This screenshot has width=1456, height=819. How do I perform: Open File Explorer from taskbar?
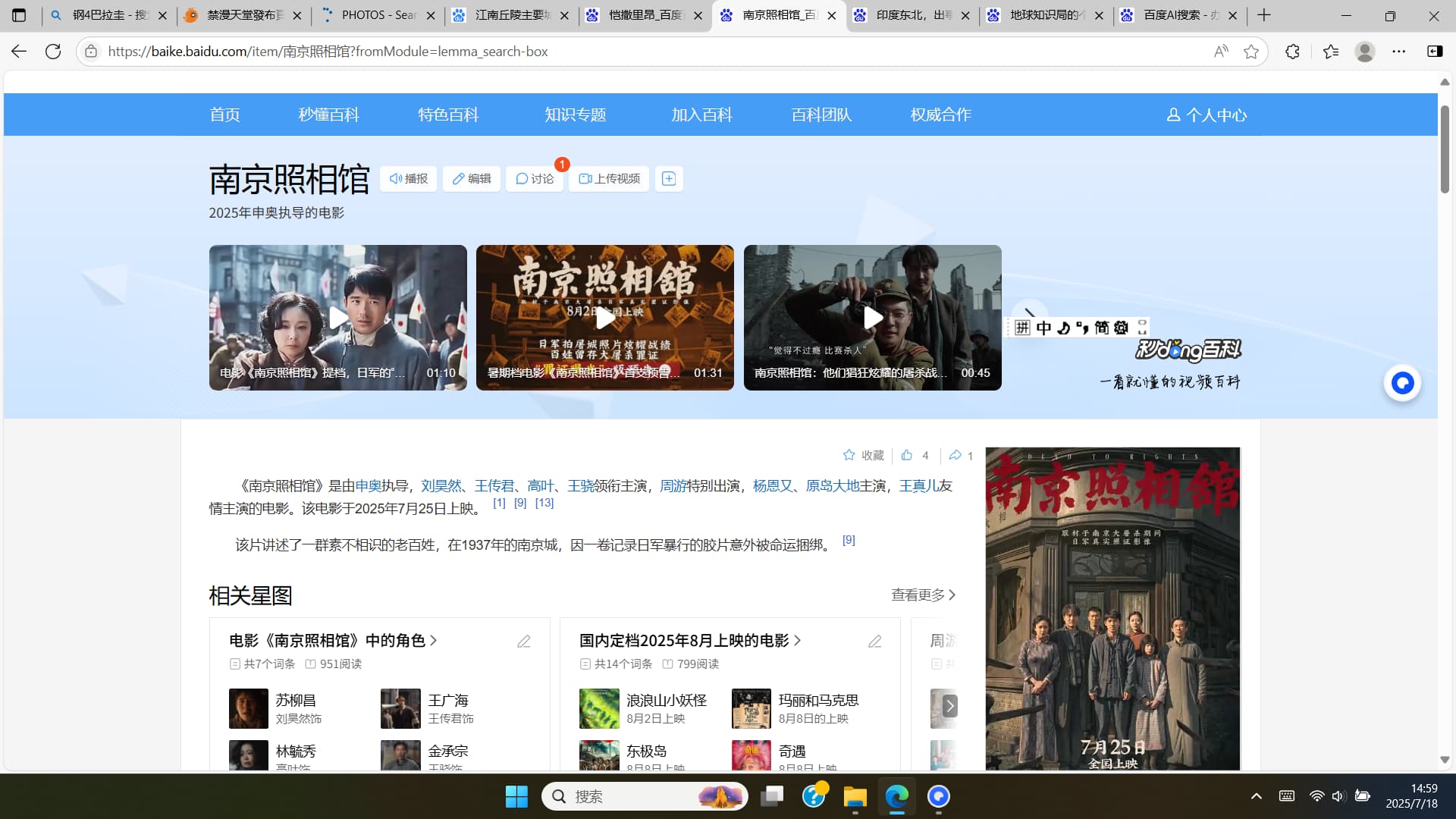[x=855, y=796]
